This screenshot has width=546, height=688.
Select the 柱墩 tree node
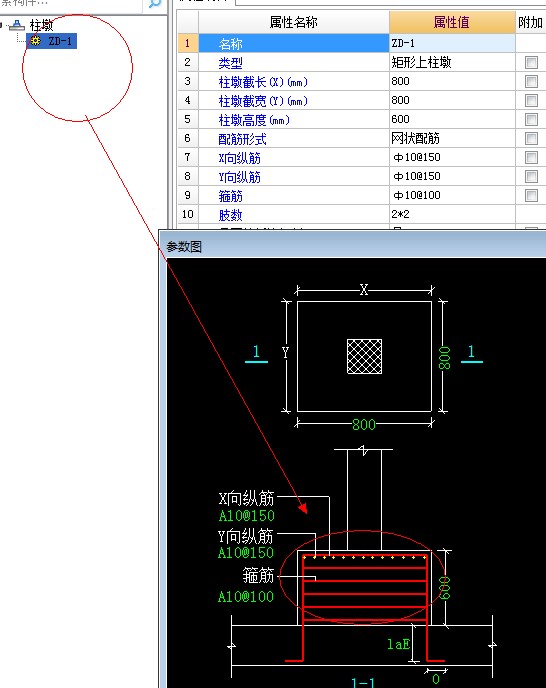[x=41, y=25]
